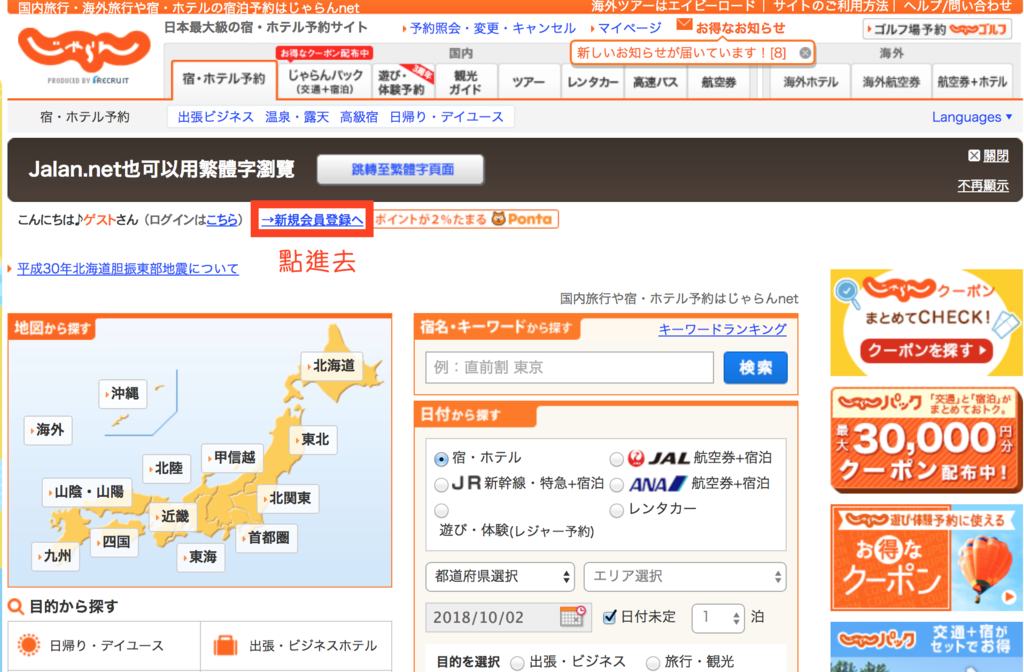The width and height of the screenshot is (1024, 672).
Task: Select 海外 on the map panel
Action: pyautogui.click(x=48, y=430)
